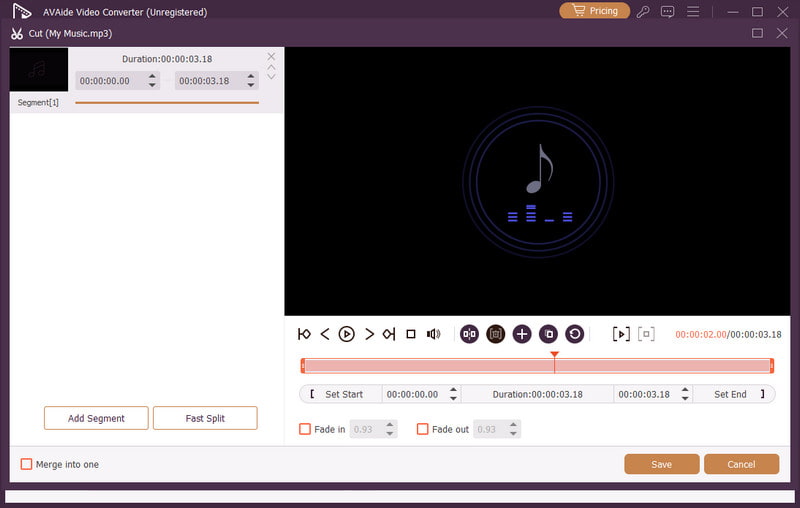Increase the segment end time in the left panel
This screenshot has width=800, height=508.
click(x=251, y=76)
